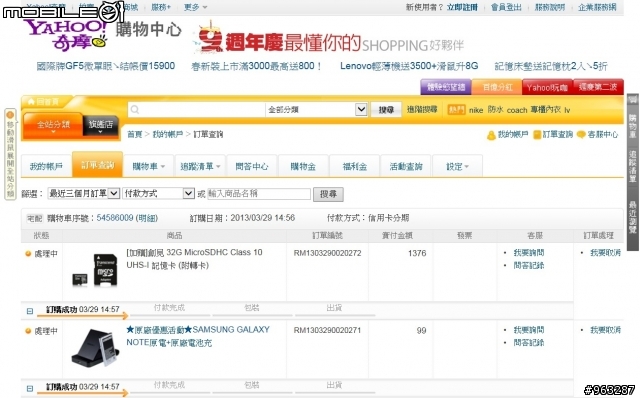Click the 服務說明 link
640x398 pixels.
pos(550,7)
